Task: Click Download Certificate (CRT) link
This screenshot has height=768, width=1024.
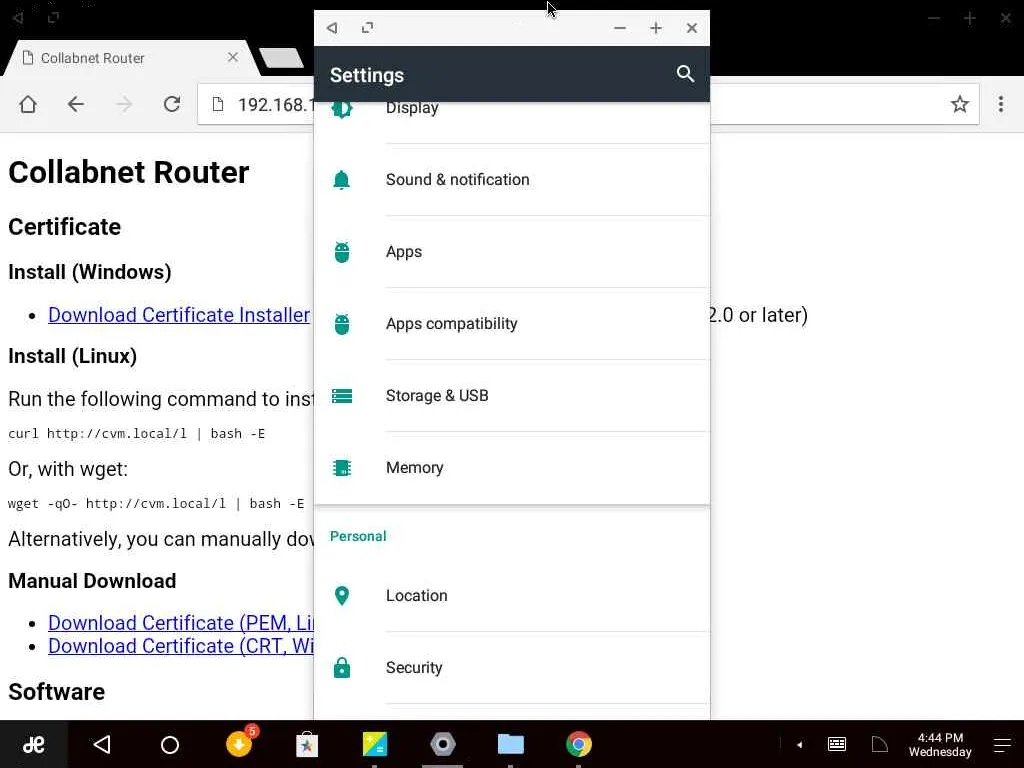Action: click(x=181, y=646)
